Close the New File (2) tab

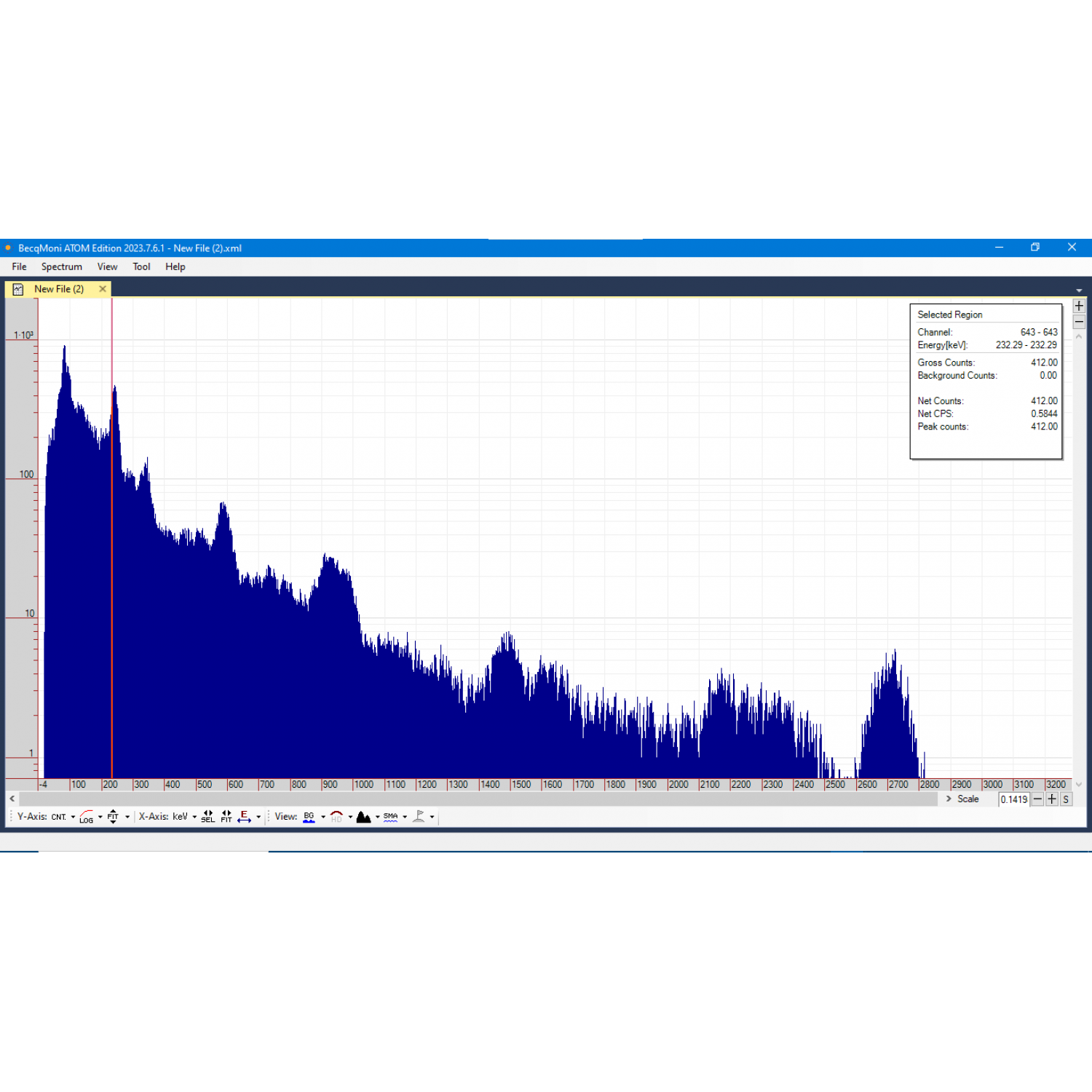coord(103,289)
